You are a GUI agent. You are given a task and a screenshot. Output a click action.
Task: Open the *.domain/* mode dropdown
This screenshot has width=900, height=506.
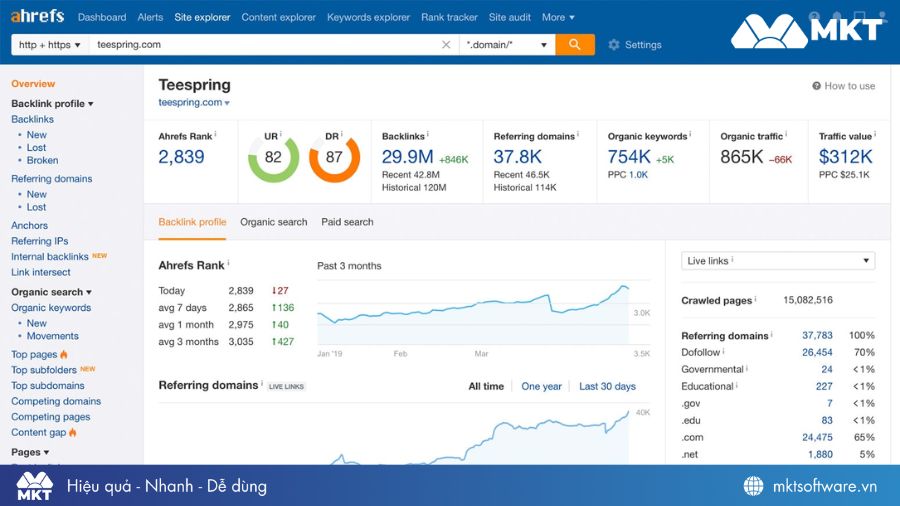507,44
